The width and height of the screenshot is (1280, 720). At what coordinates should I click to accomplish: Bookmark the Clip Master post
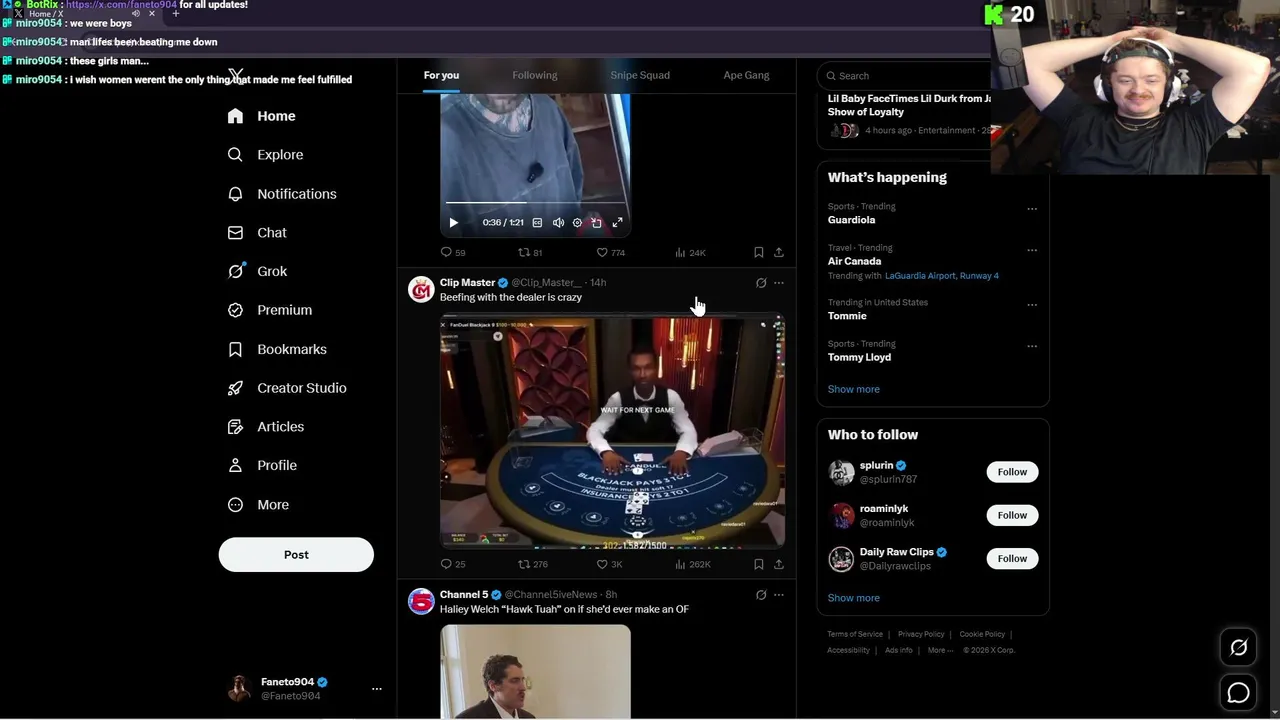pos(759,564)
